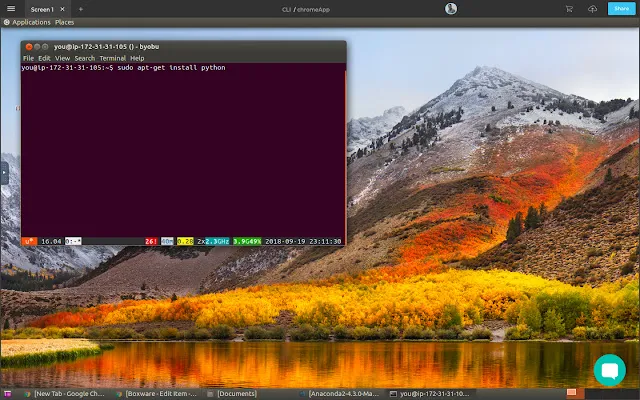This screenshot has width=640, height=400.
Task: Click the Share button
Action: coord(620,9)
